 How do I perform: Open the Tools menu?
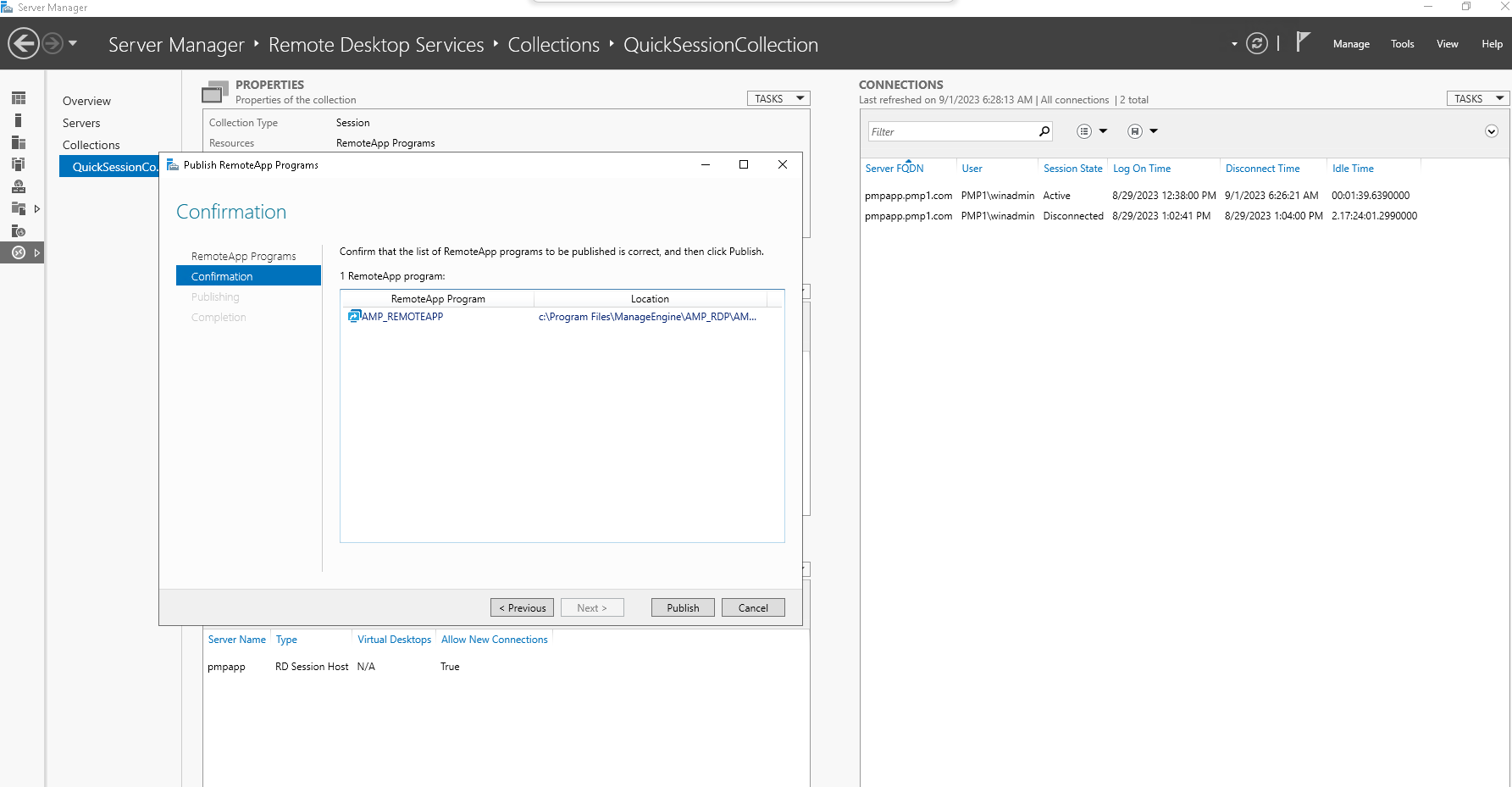[1402, 44]
